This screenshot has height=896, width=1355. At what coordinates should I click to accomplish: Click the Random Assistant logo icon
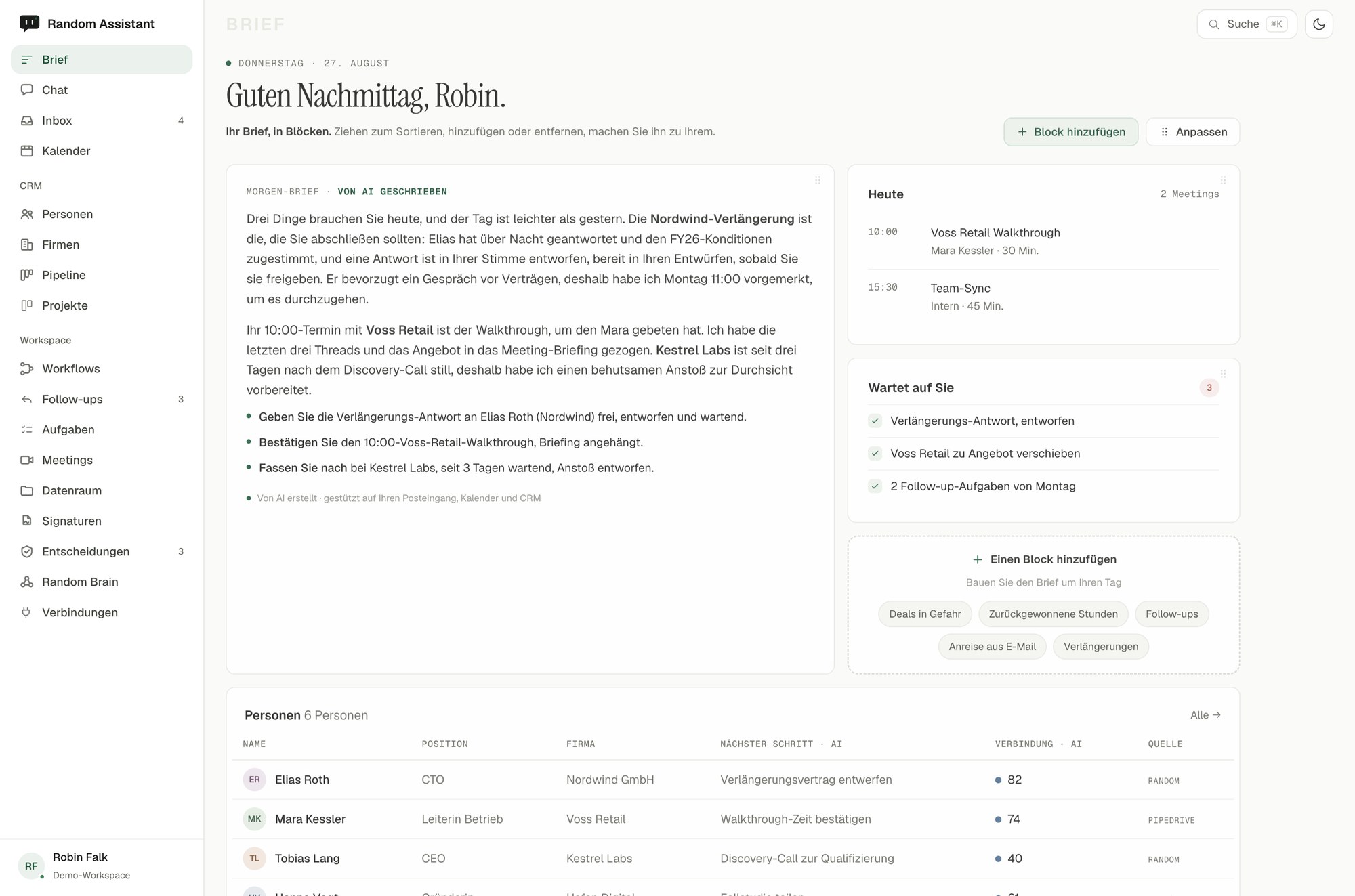29,24
